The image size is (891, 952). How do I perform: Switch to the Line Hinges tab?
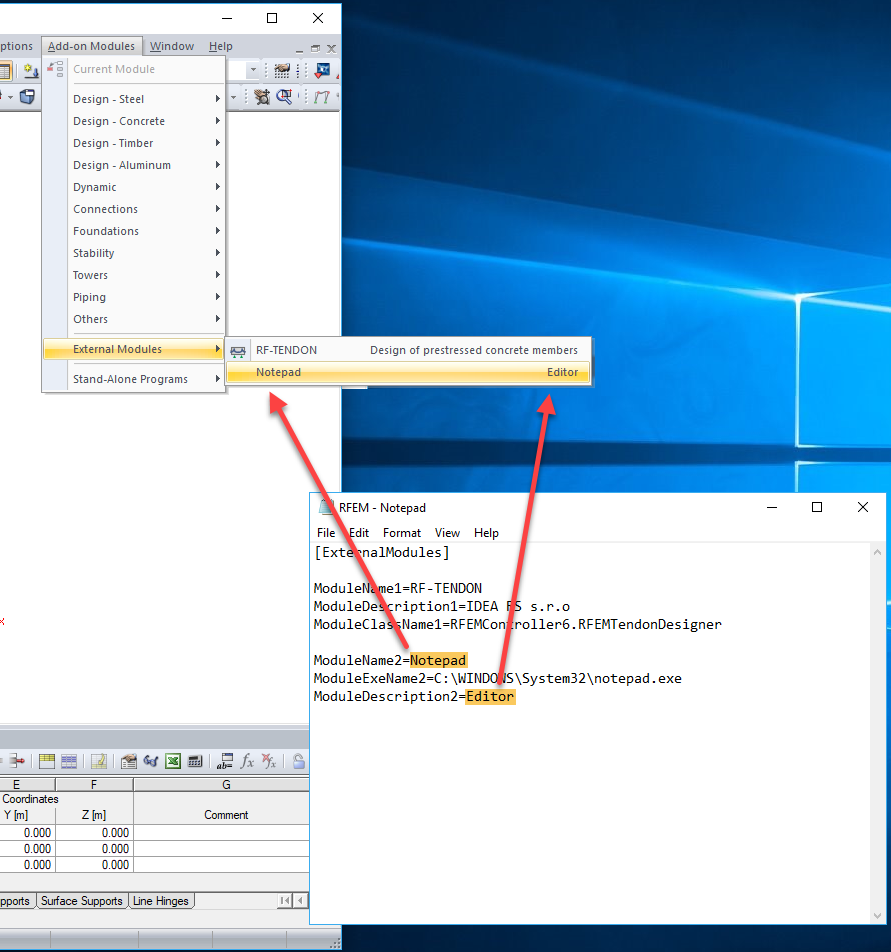161,901
